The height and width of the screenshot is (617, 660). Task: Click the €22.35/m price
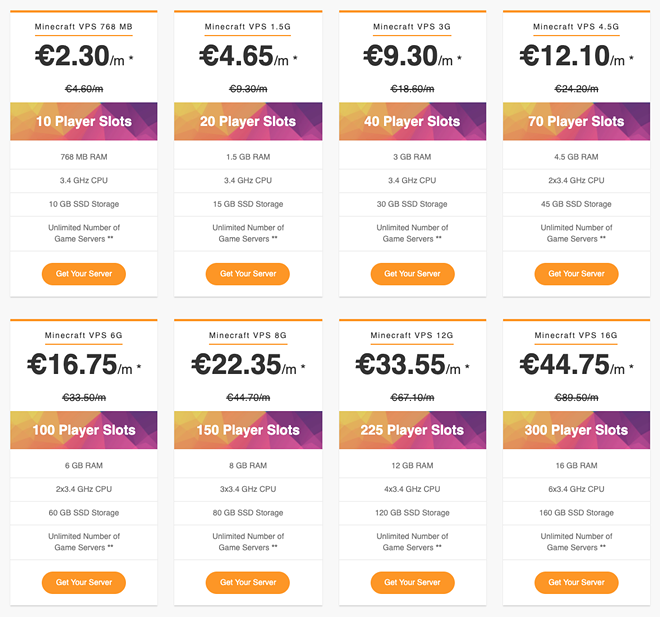click(248, 365)
